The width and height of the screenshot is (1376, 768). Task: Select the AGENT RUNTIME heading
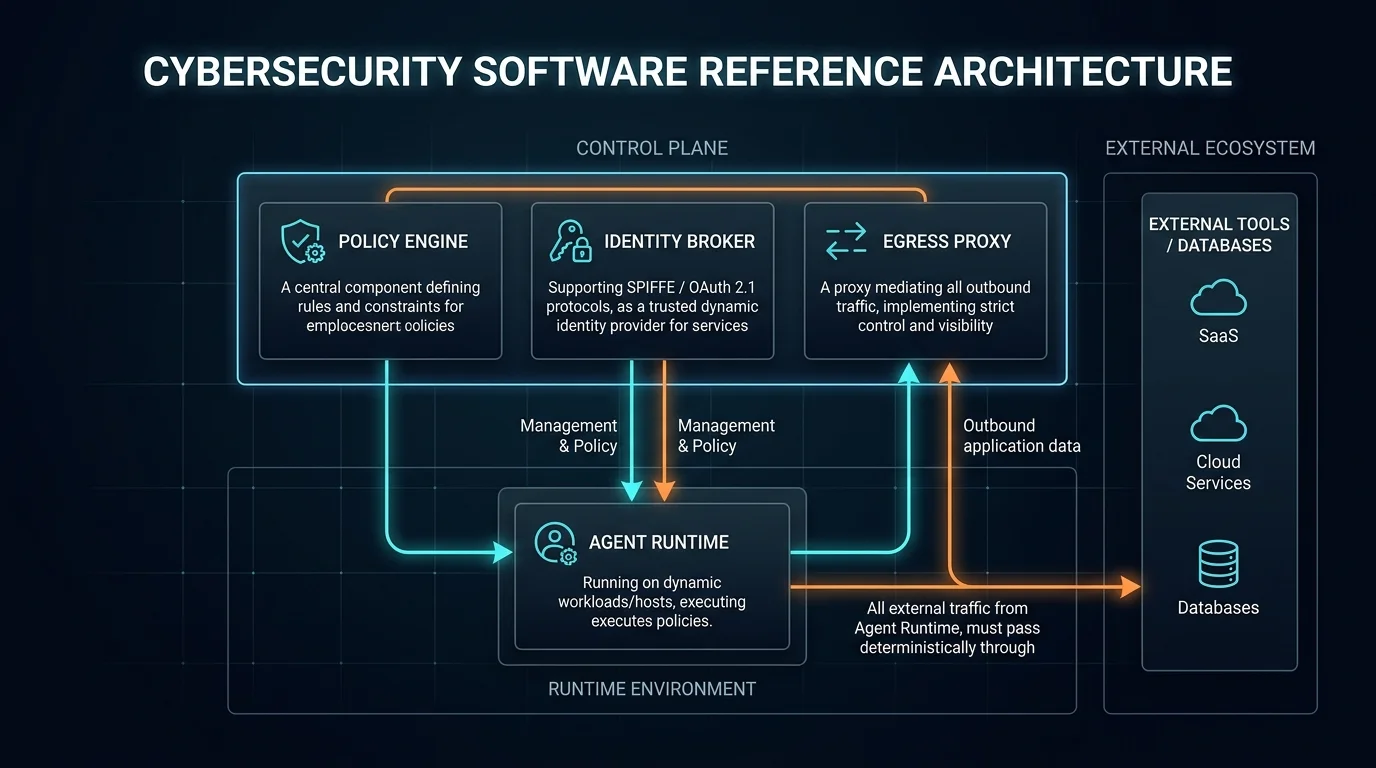pos(659,542)
